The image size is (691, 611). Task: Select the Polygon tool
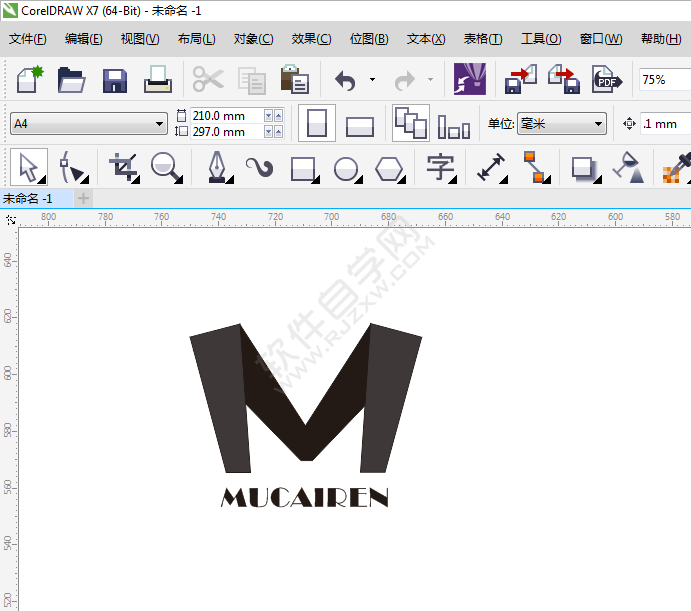(x=390, y=169)
